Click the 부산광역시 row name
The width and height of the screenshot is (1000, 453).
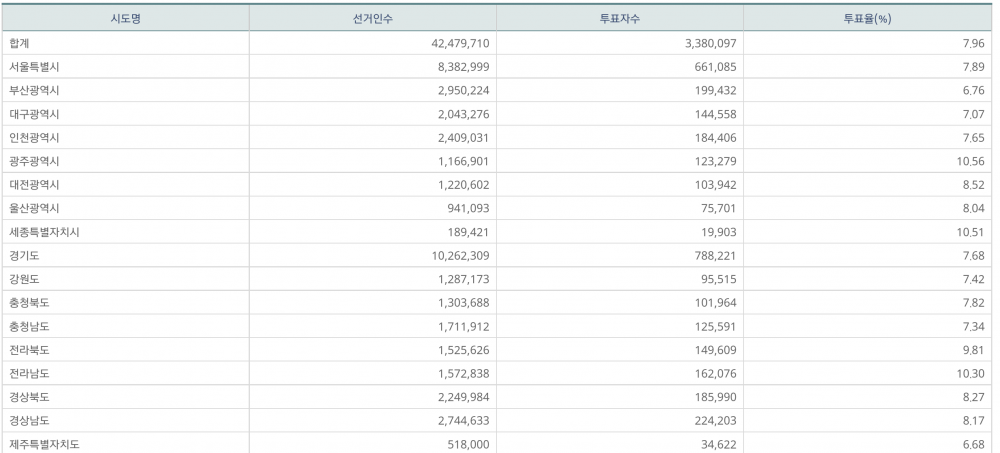(34, 90)
